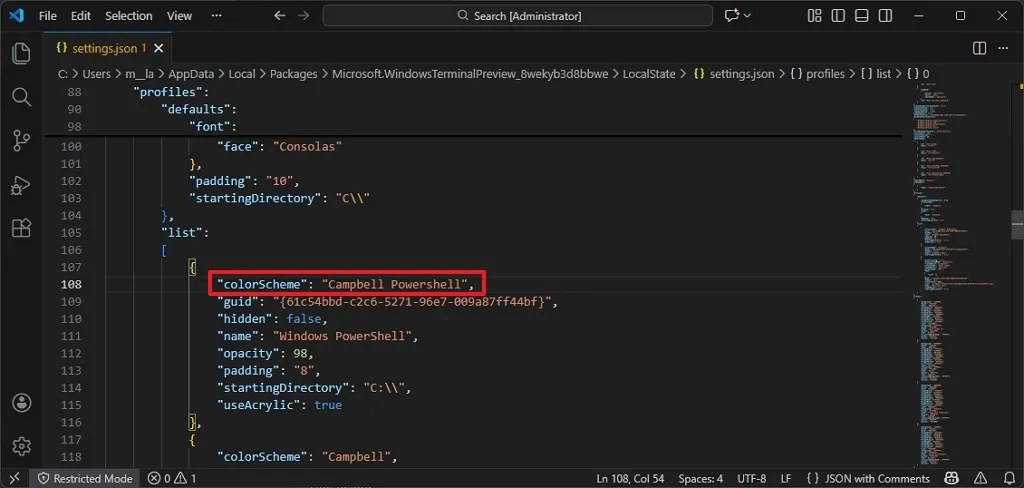
Task: Click the sticky scroll line "defaults"
Action: click(199, 109)
